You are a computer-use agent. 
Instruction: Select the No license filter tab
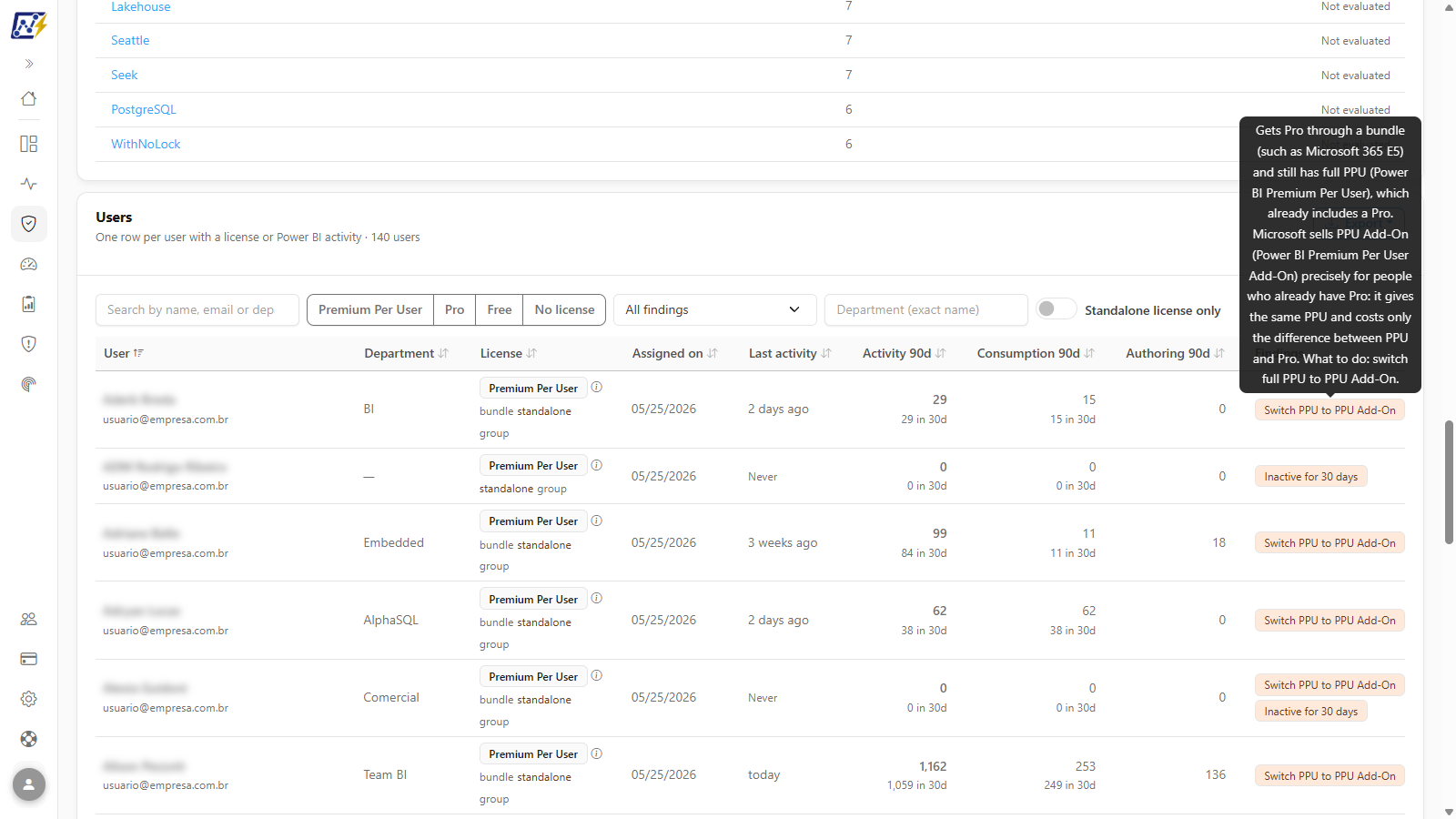564,309
